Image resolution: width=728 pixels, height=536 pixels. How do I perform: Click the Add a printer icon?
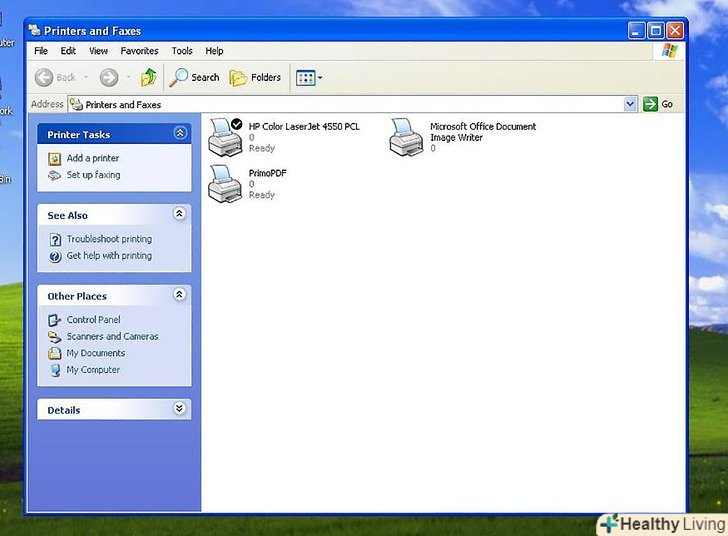[x=55, y=159]
